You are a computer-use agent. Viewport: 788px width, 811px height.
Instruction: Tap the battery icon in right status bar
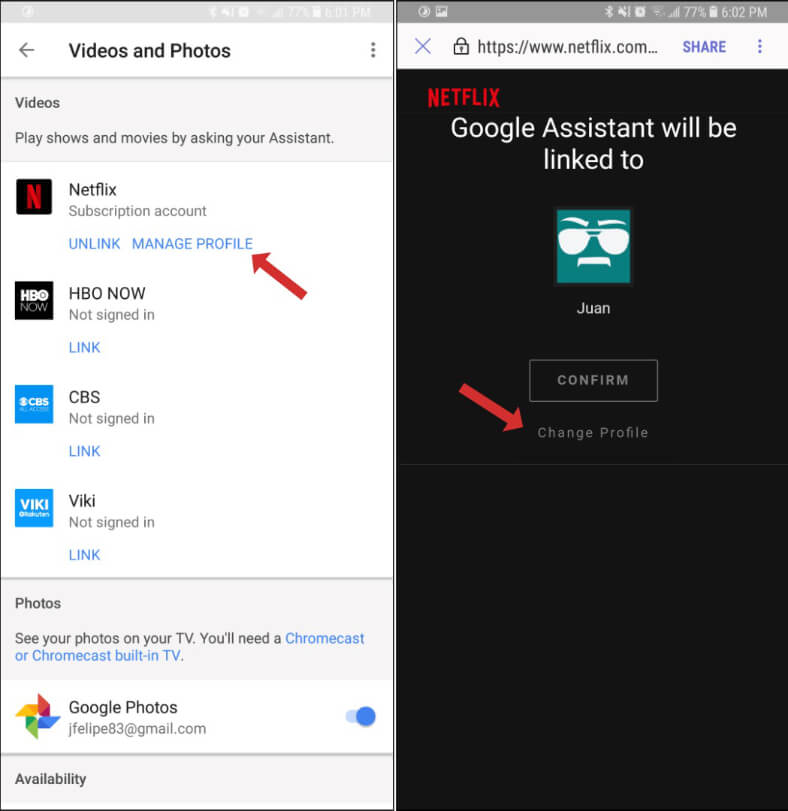(x=713, y=11)
